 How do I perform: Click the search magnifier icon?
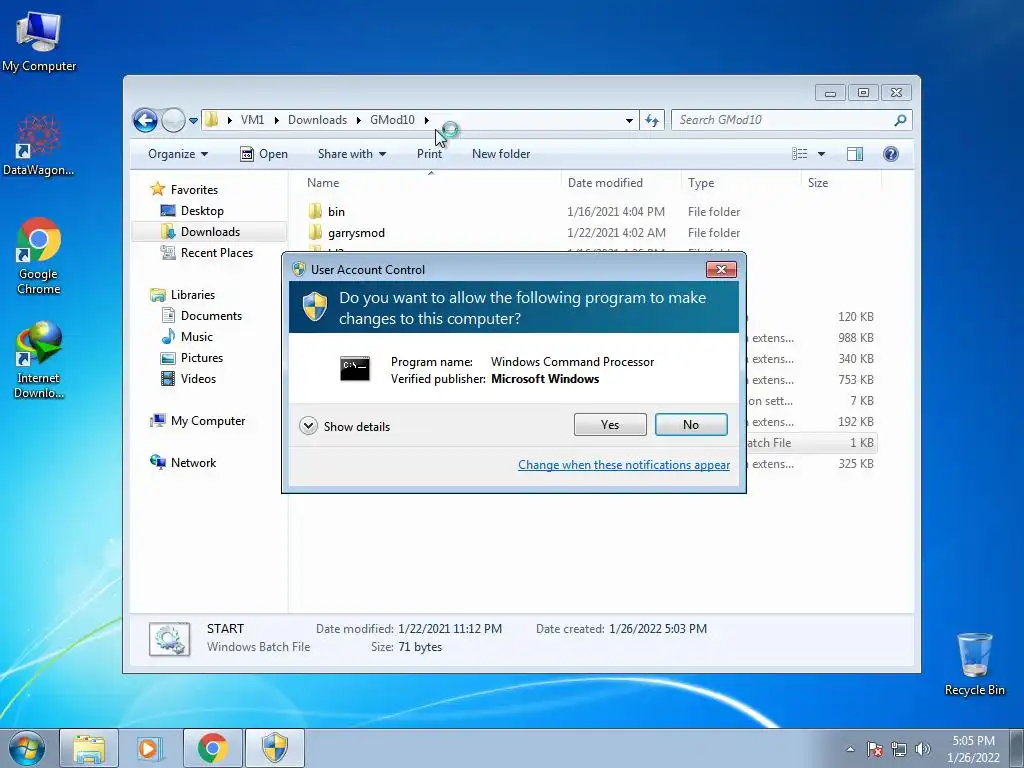[900, 120]
